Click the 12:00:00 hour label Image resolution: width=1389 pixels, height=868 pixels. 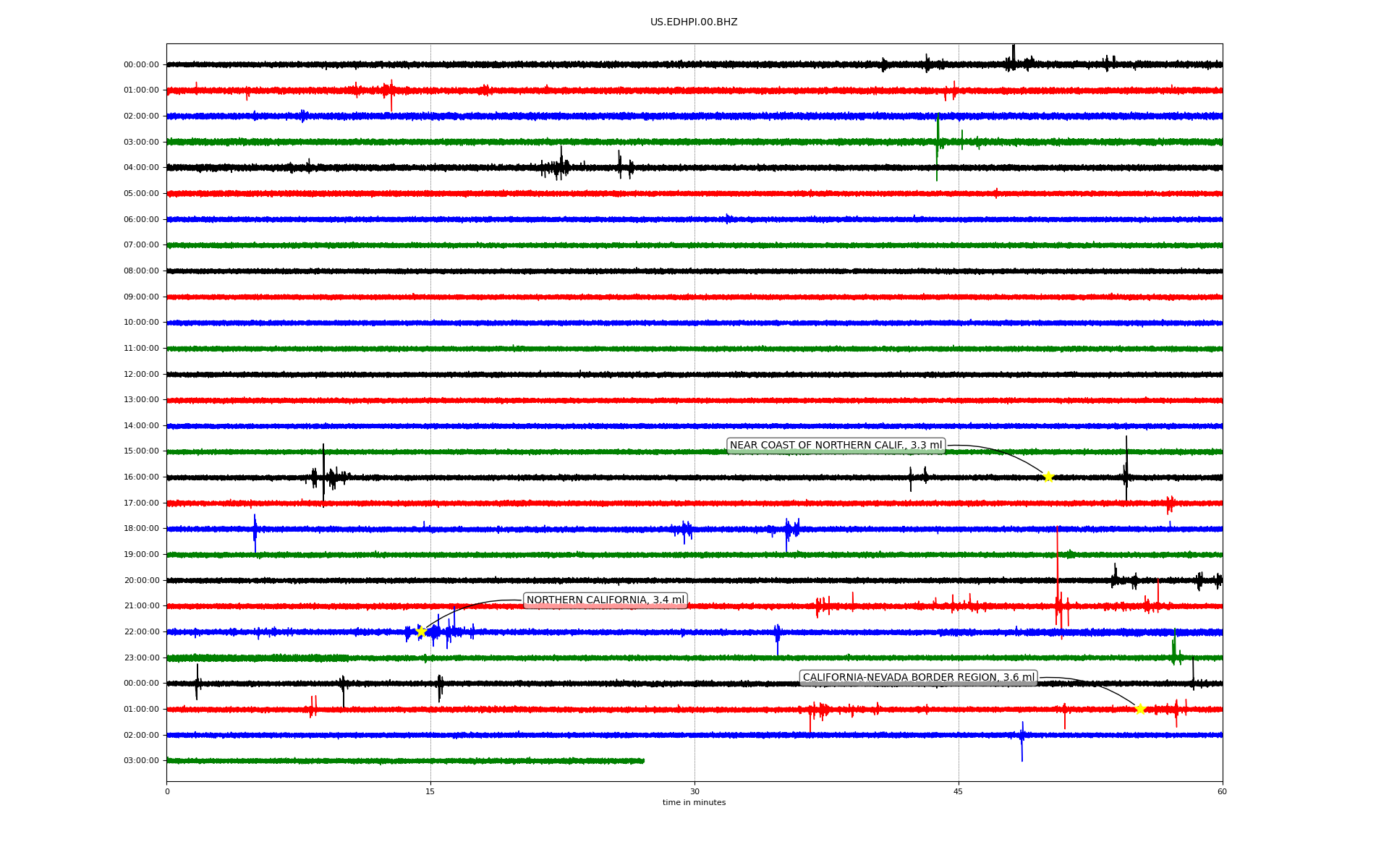[x=141, y=375]
